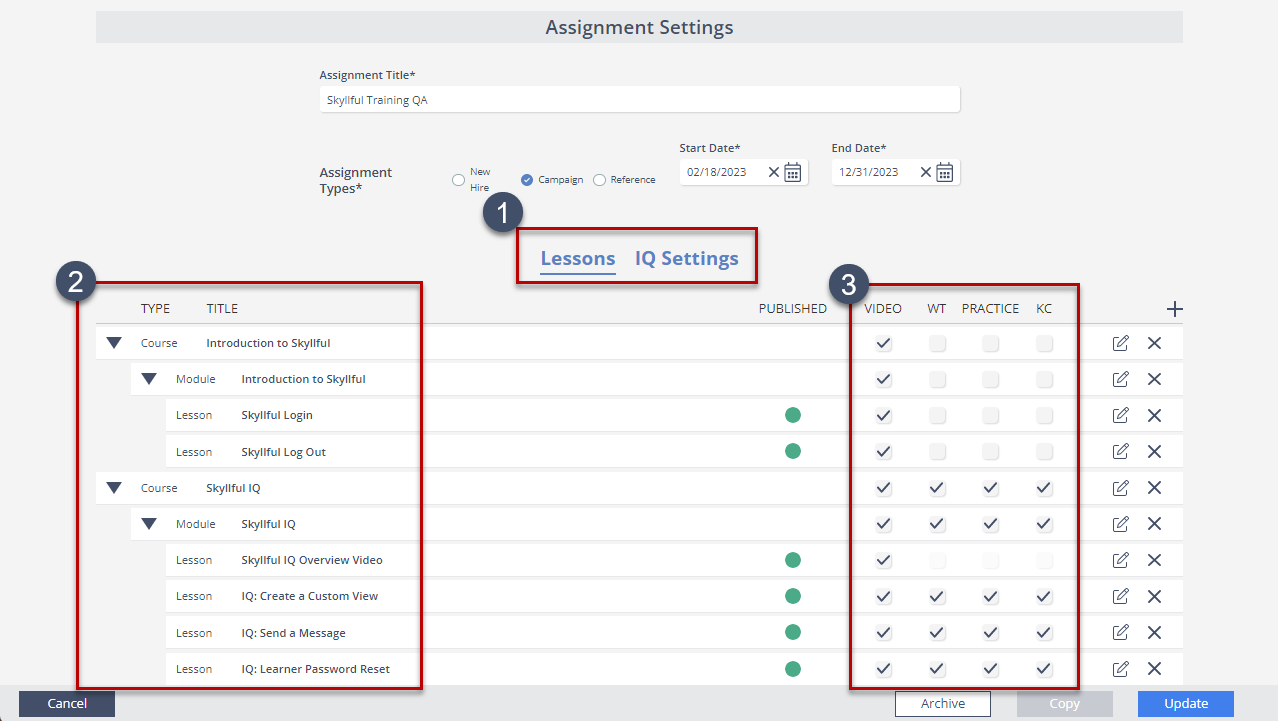The image size is (1278, 721).
Task: Click the Copy button
Action: point(1065,704)
